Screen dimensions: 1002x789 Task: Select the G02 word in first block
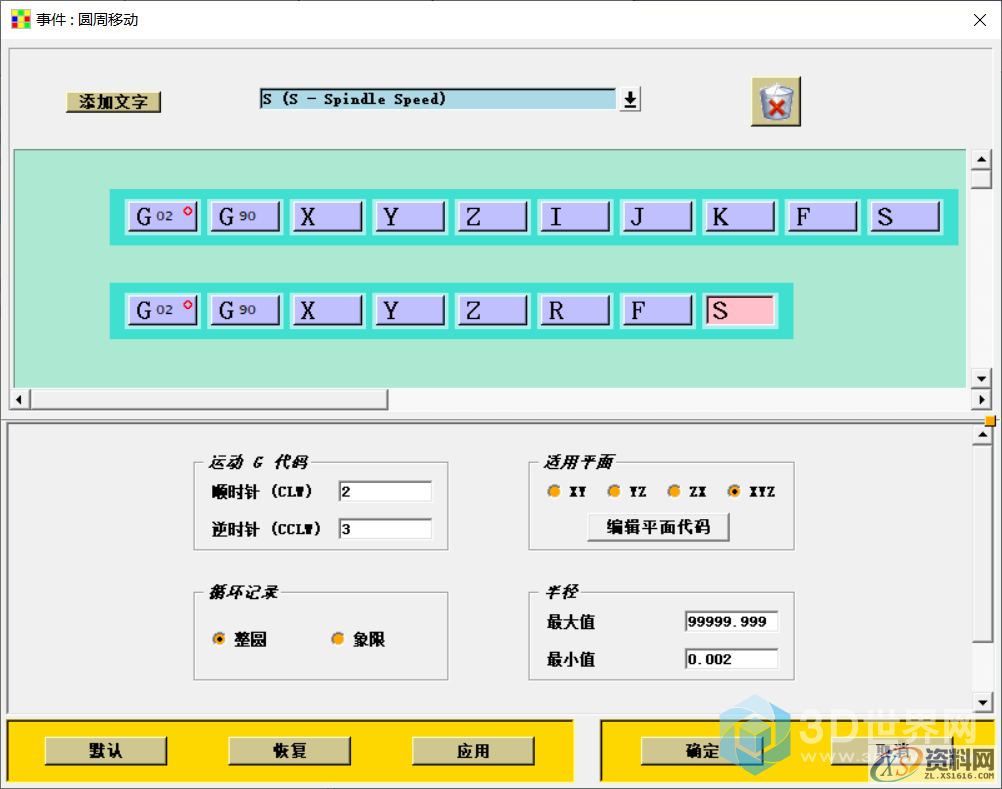(163, 216)
